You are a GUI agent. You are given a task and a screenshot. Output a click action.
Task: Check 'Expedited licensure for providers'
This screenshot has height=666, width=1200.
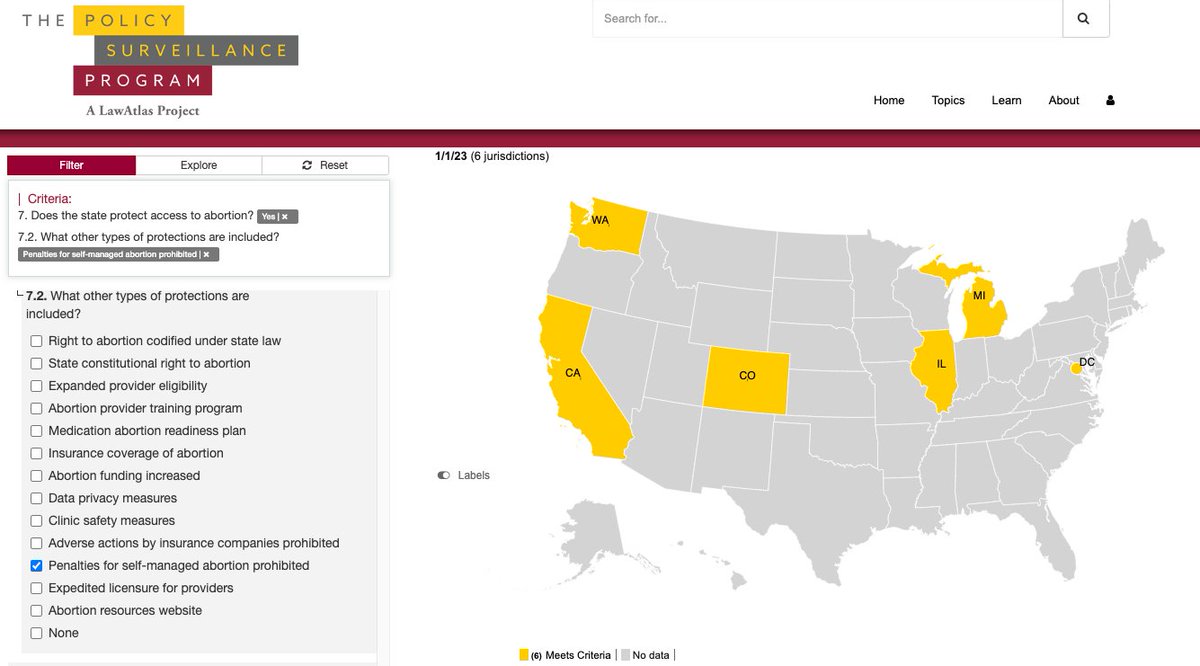37,588
